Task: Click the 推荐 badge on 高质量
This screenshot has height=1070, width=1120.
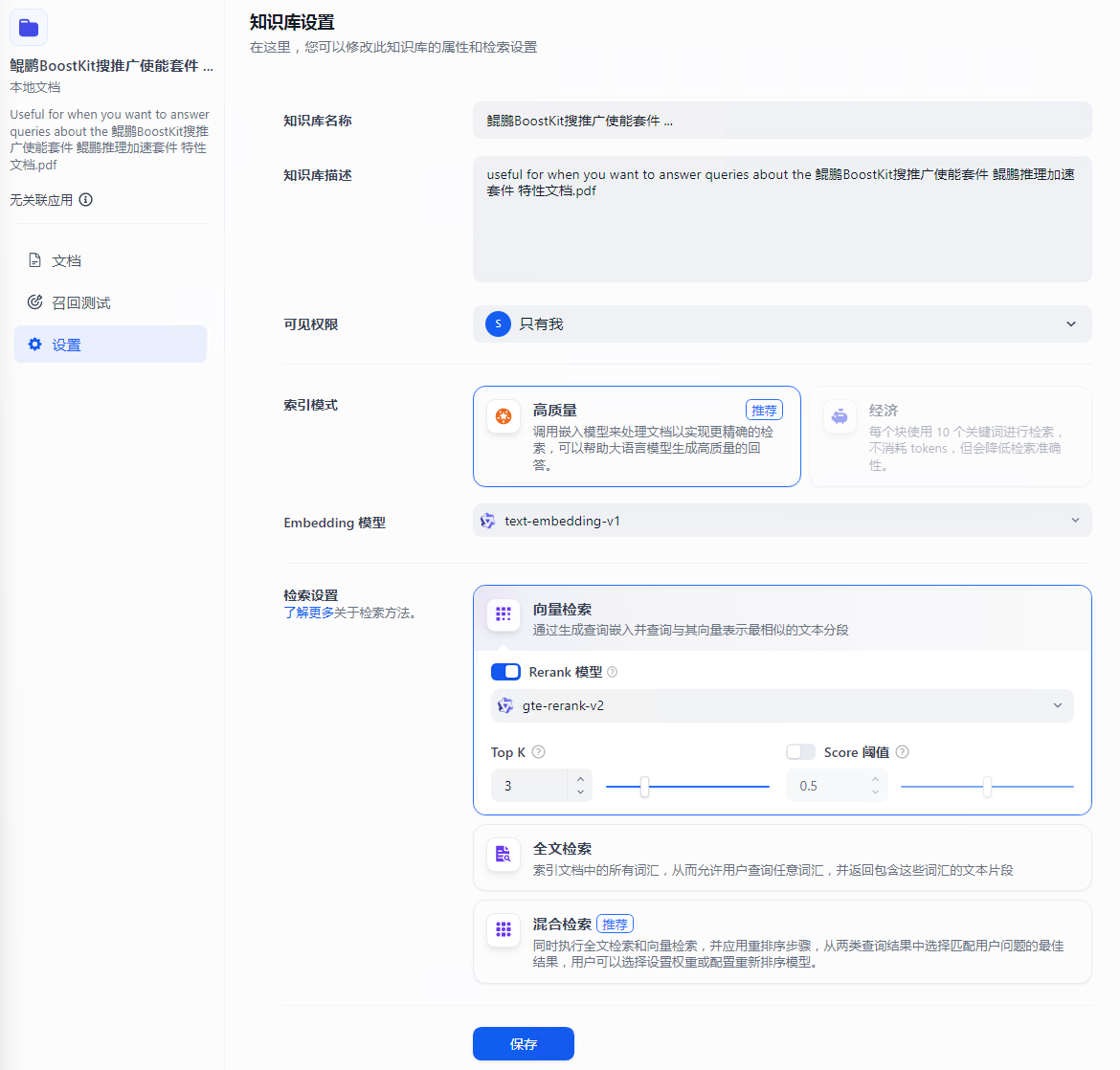Action: click(764, 411)
